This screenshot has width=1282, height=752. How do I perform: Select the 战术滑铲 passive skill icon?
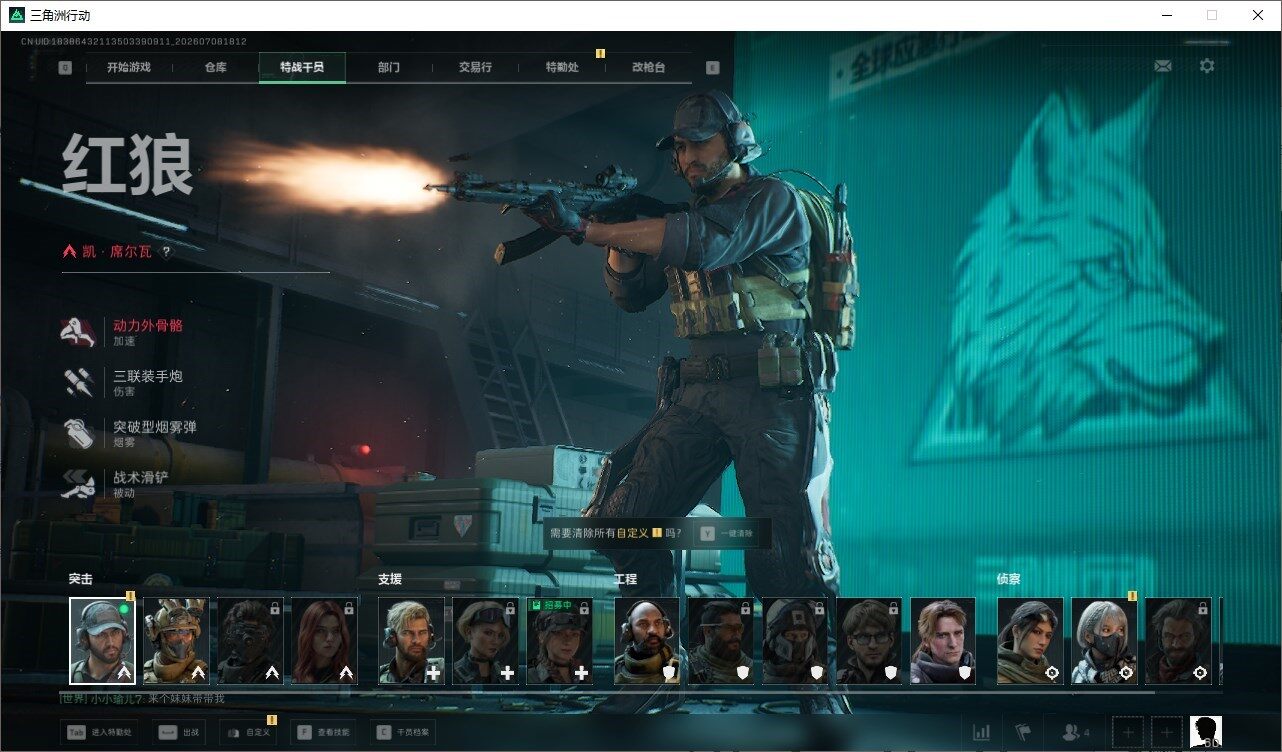click(x=78, y=485)
